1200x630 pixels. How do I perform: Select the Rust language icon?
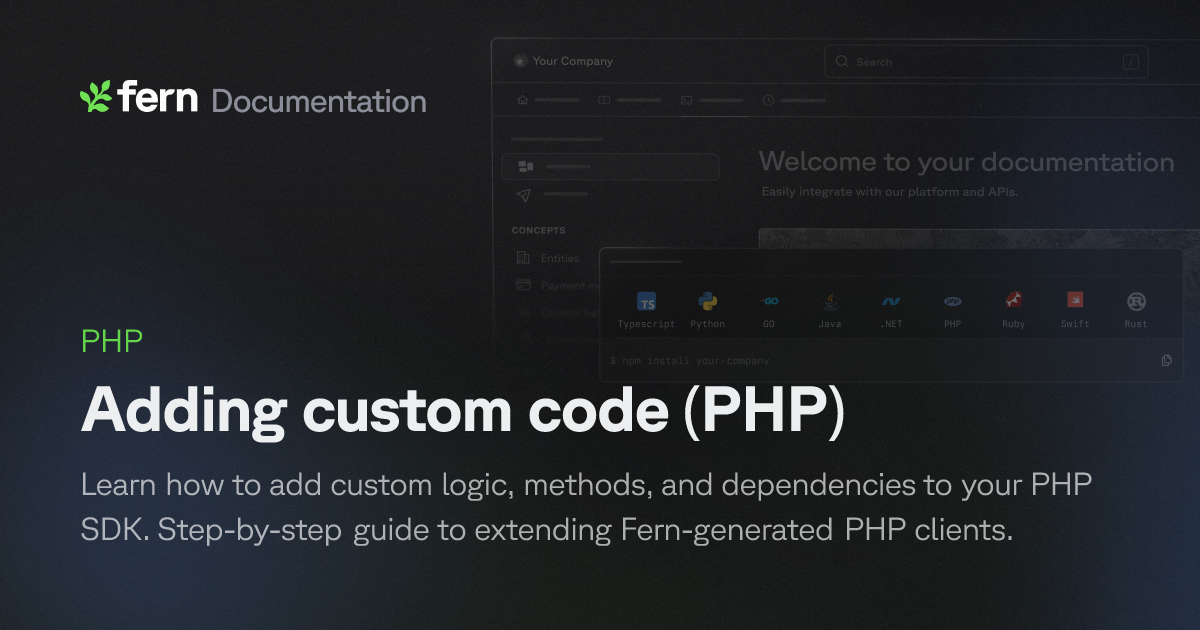[1136, 301]
